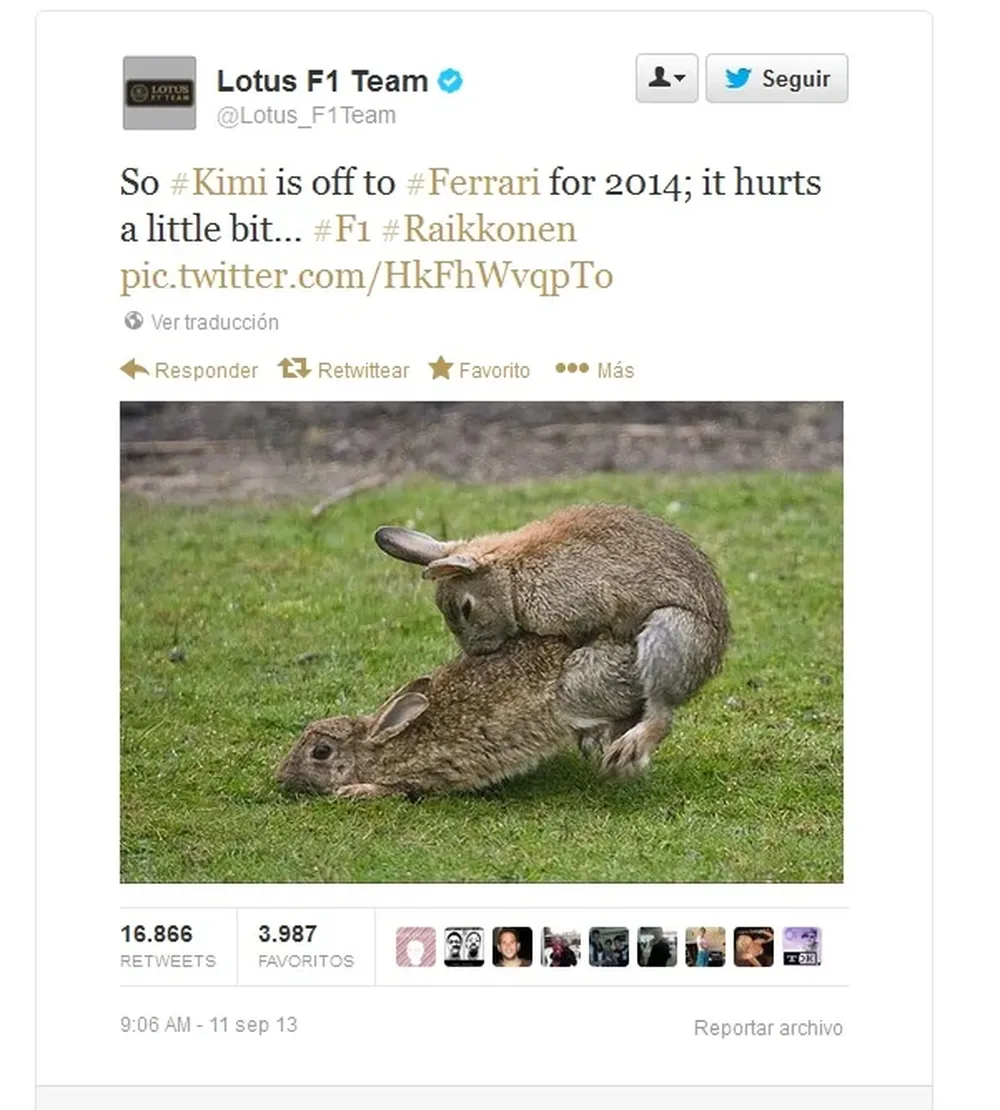The image size is (1000, 1110).
Task: Click the Lotus F1 Team profile avatar
Action: 159,93
